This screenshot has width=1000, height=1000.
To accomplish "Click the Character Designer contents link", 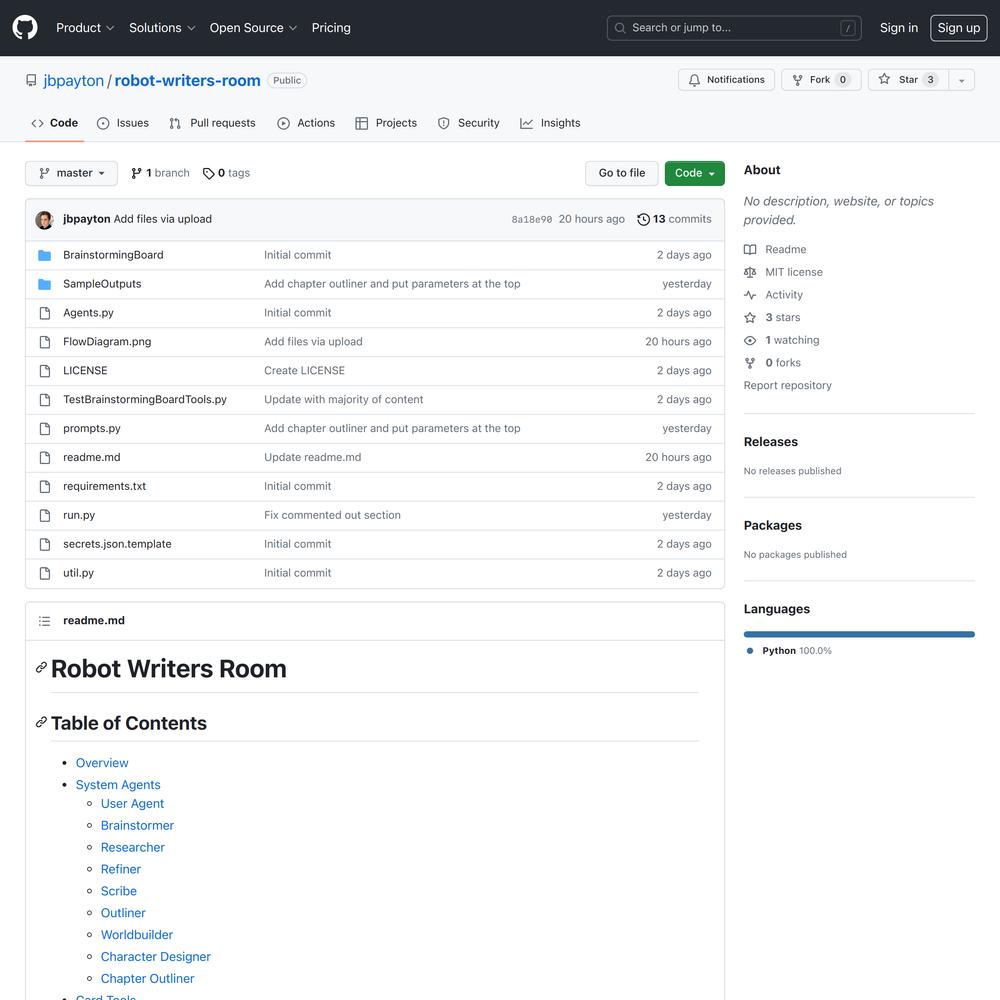I will coord(156,957).
